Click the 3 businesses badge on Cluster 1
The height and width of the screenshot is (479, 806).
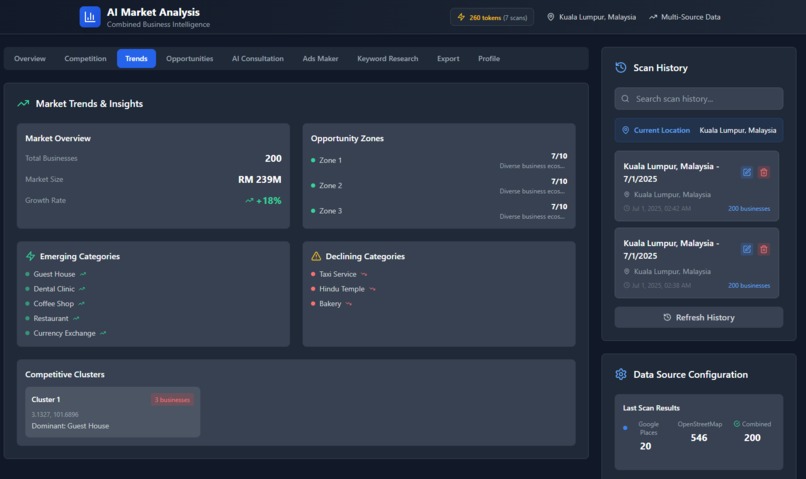(172, 400)
